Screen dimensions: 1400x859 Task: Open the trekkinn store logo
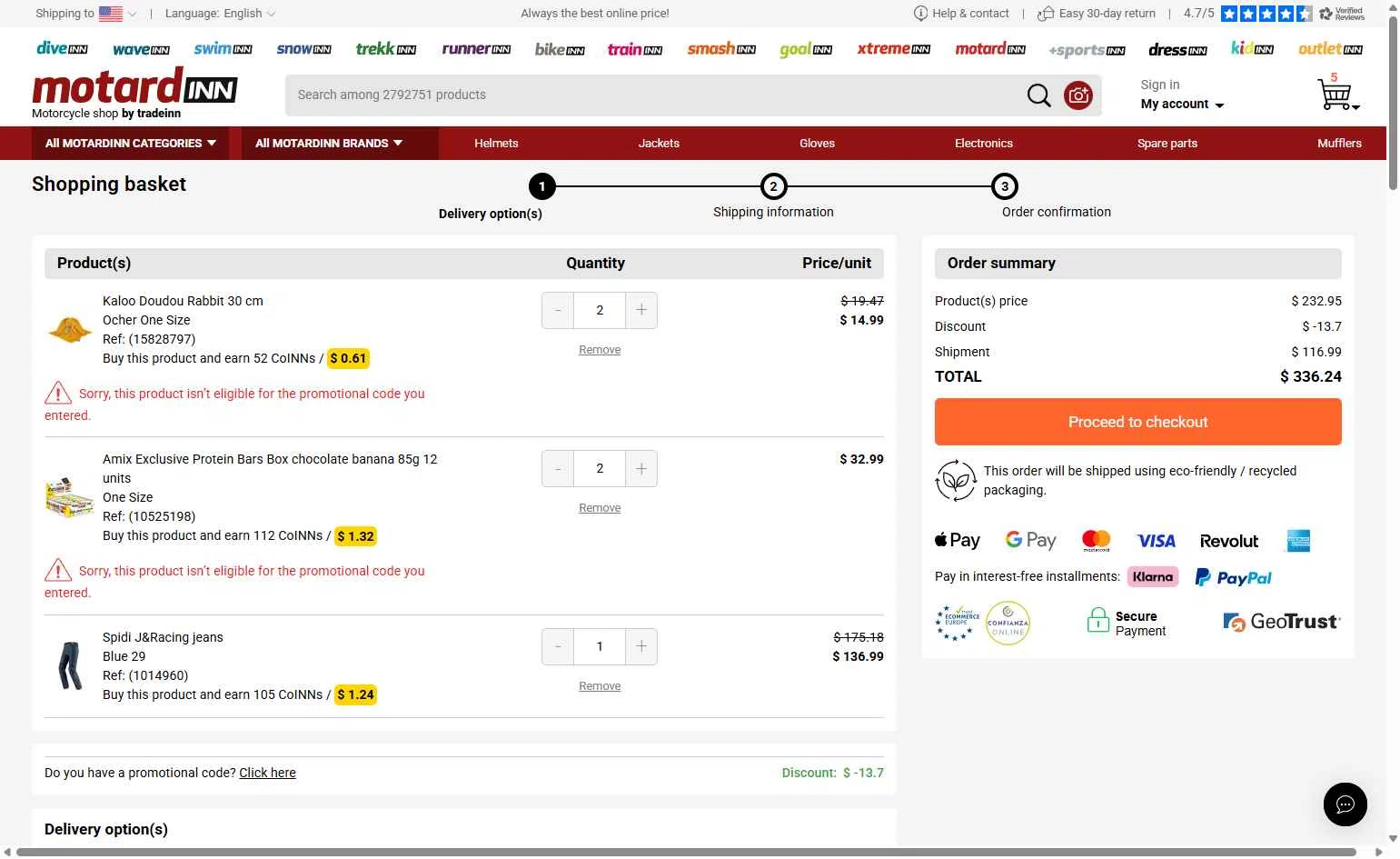pyautogui.click(x=386, y=49)
